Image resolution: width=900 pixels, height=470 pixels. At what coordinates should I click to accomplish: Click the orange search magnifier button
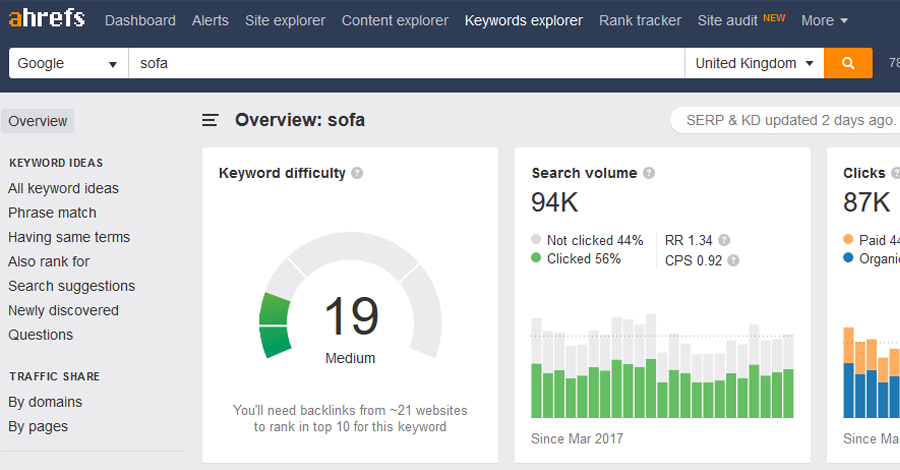(848, 63)
